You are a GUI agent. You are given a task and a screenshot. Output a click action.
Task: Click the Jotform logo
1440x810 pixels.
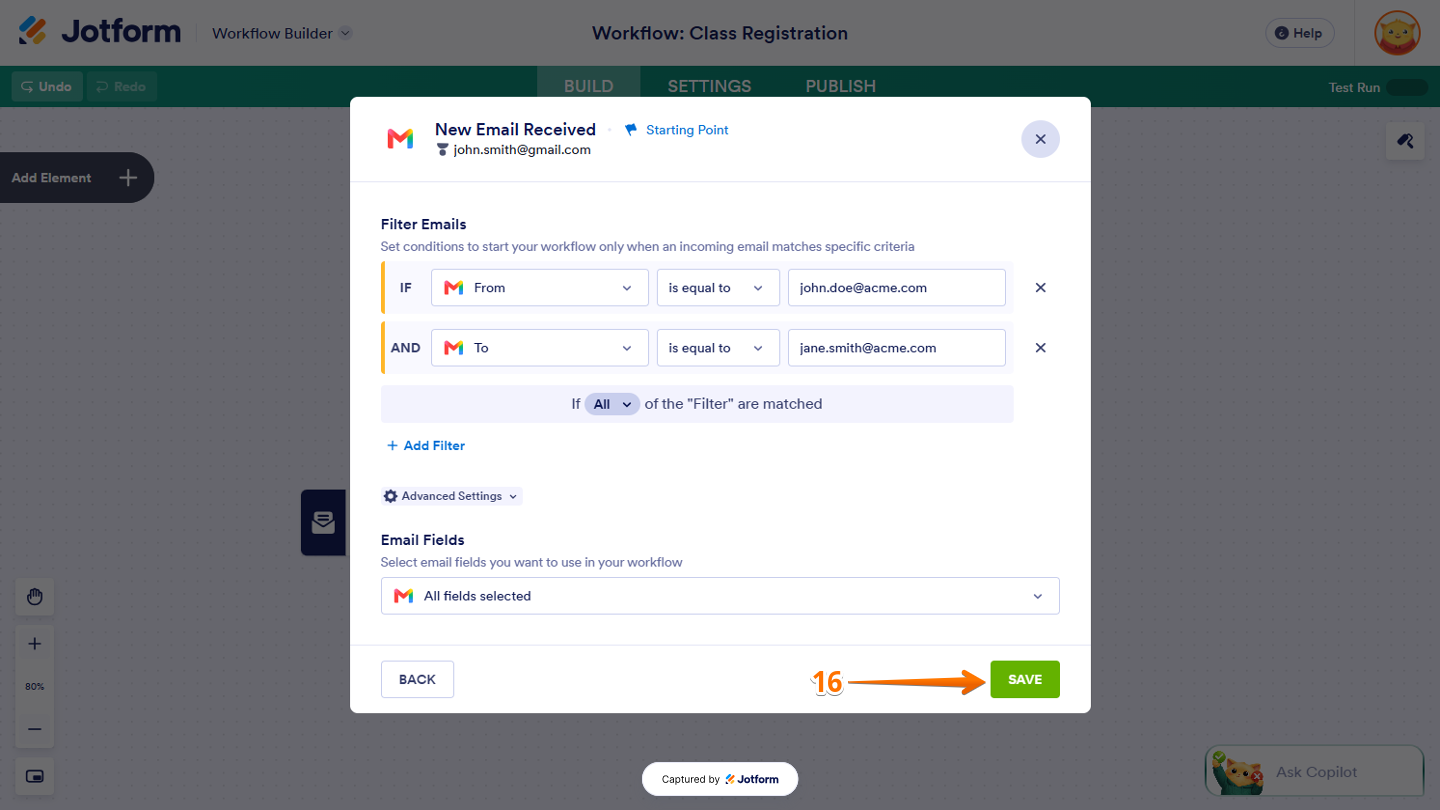coord(100,32)
